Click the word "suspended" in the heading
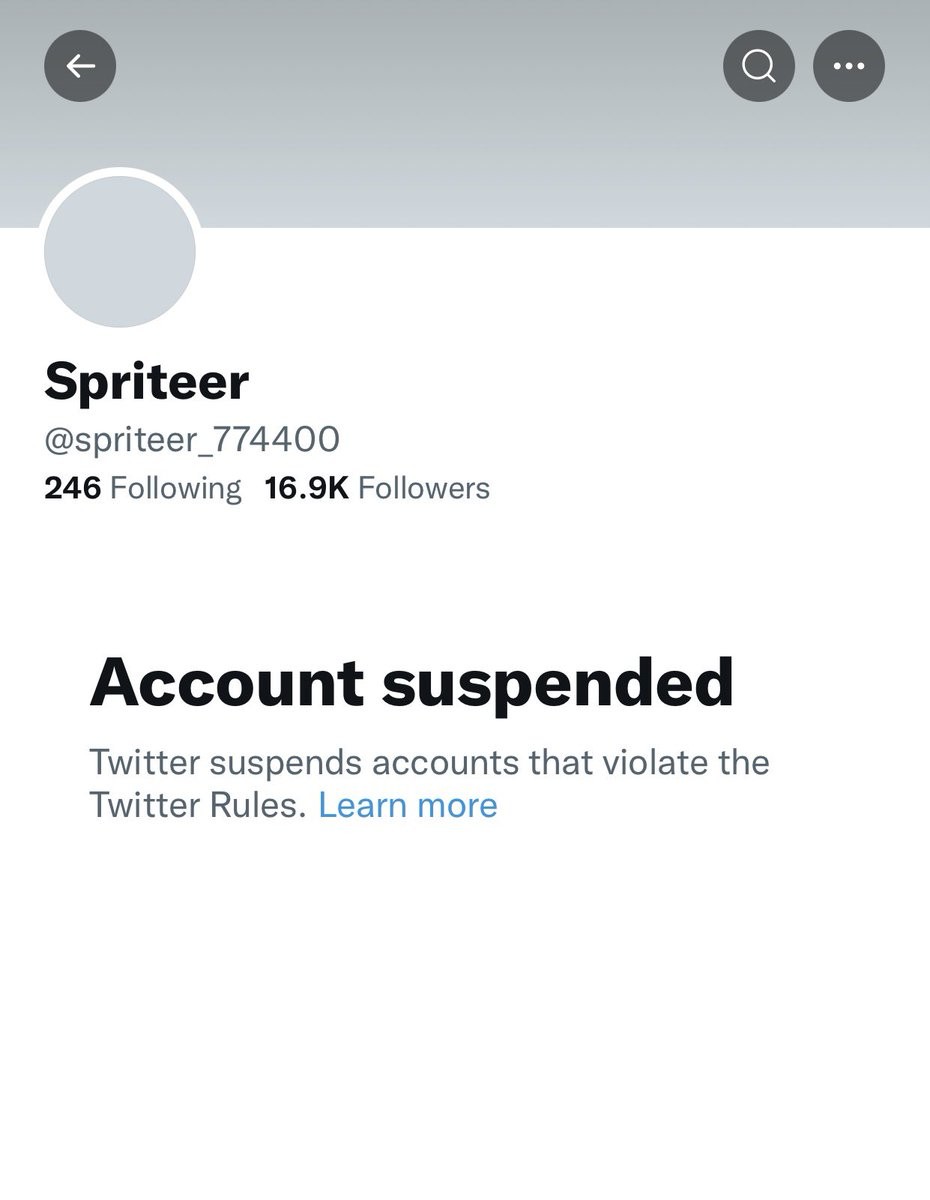 (557, 683)
